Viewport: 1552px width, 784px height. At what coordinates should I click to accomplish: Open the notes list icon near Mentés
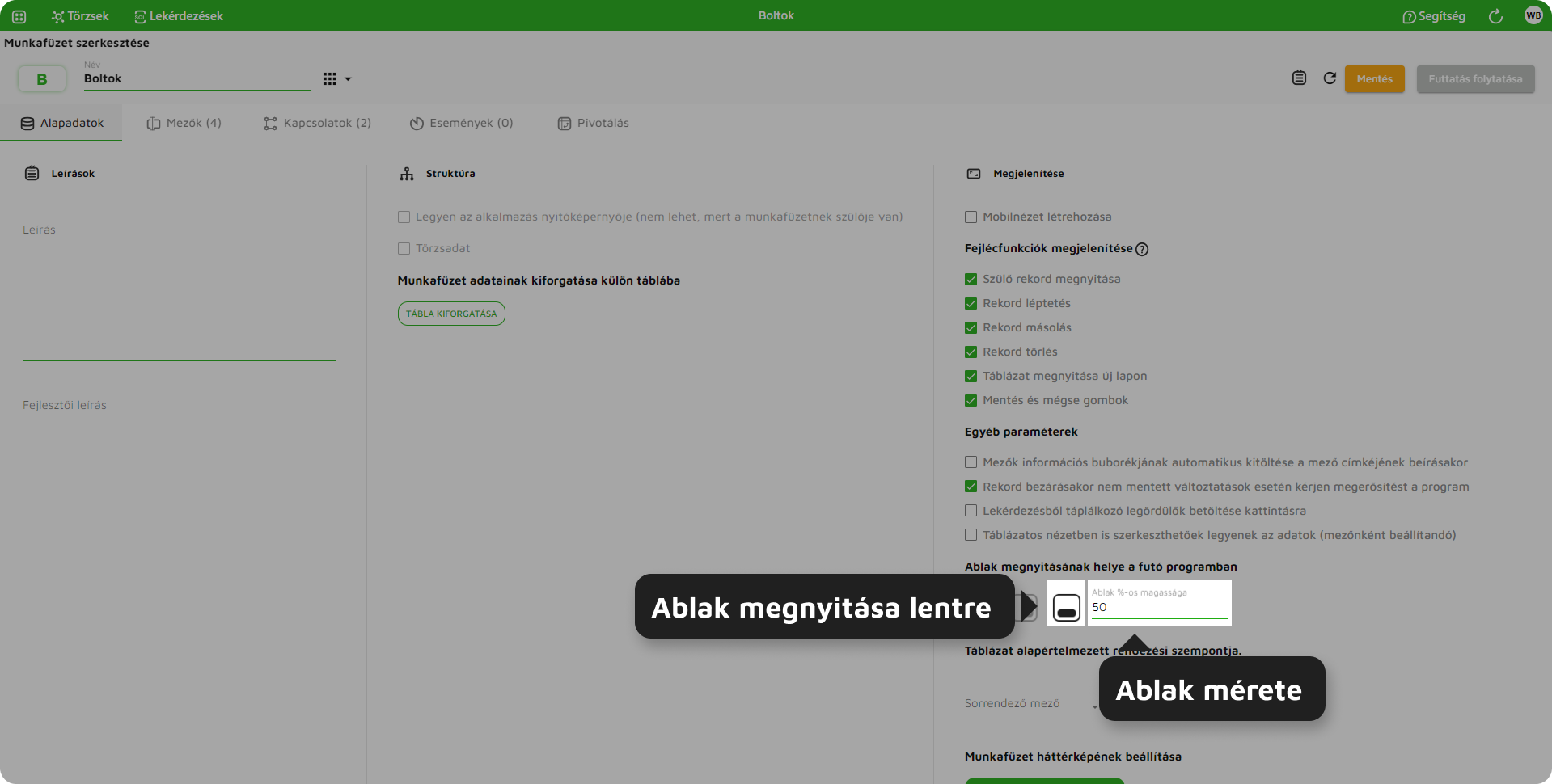point(1299,78)
